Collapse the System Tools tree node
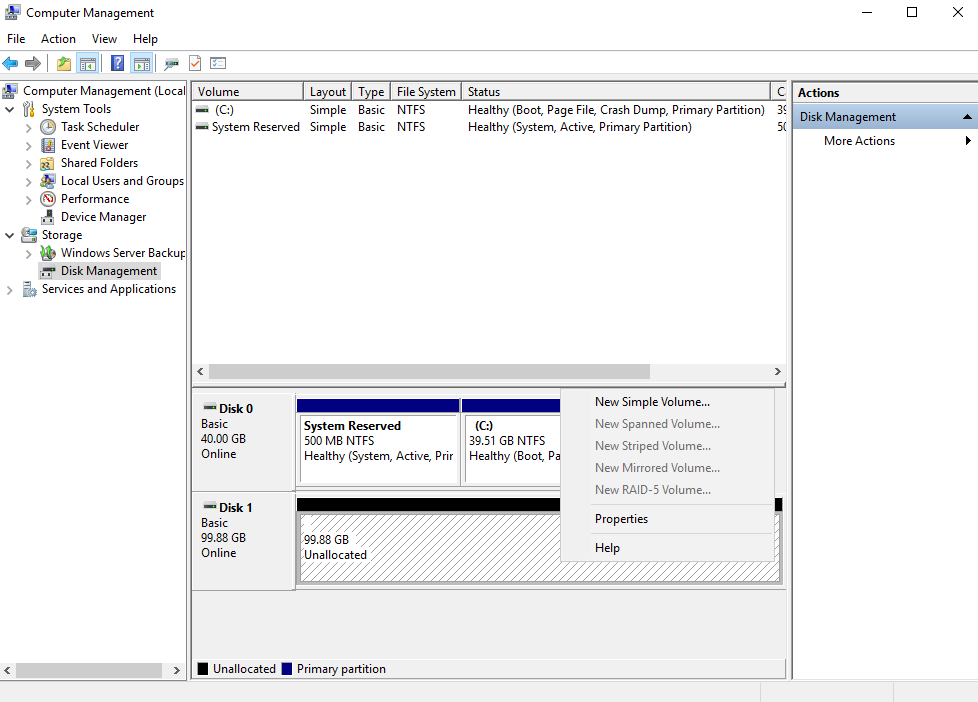 pos(9,109)
